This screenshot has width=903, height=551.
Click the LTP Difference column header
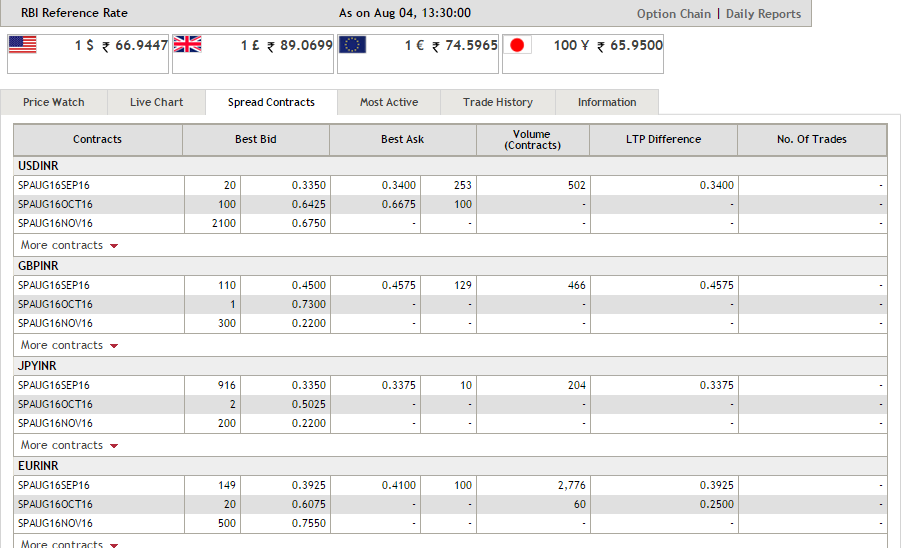(663, 139)
